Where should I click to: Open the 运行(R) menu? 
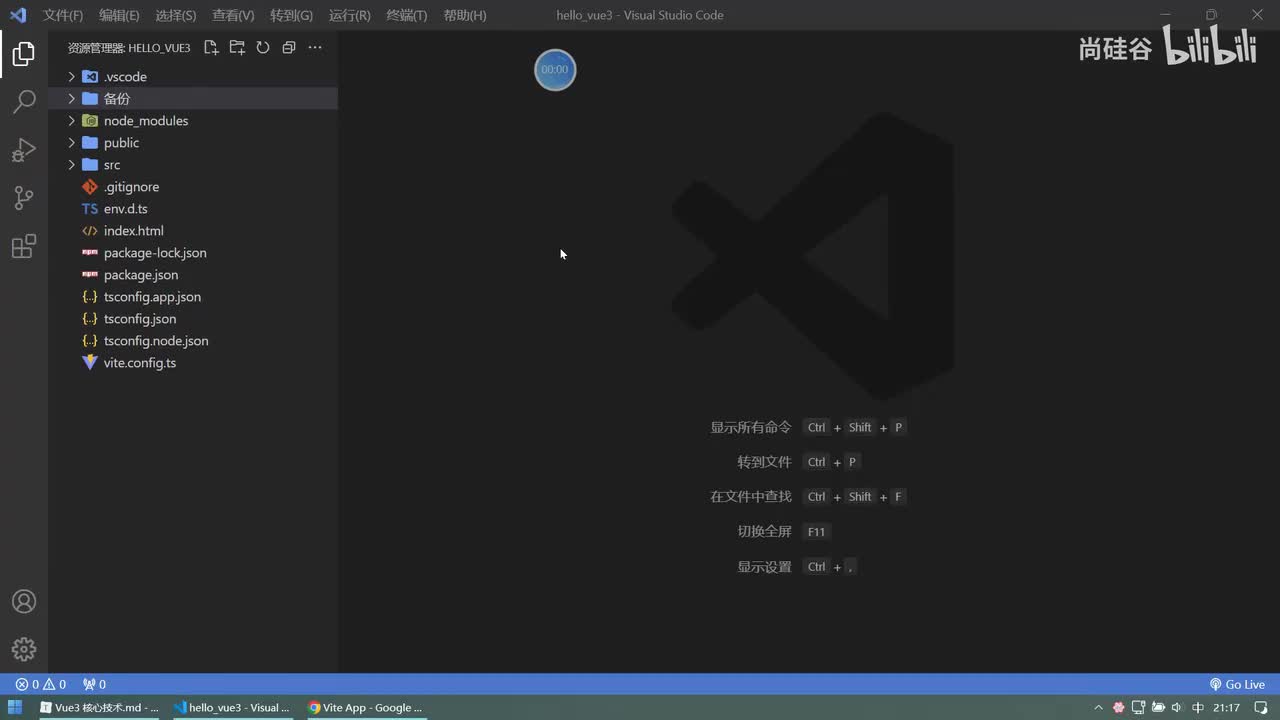pos(349,15)
